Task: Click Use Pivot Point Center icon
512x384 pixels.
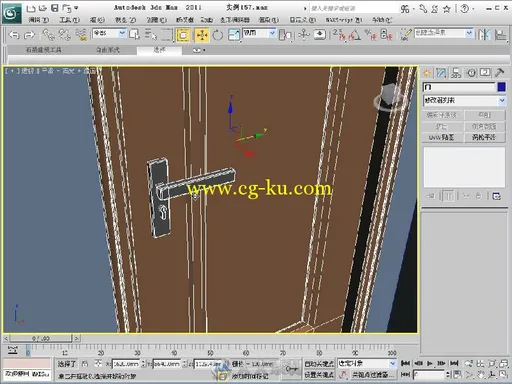Action: click(285, 35)
